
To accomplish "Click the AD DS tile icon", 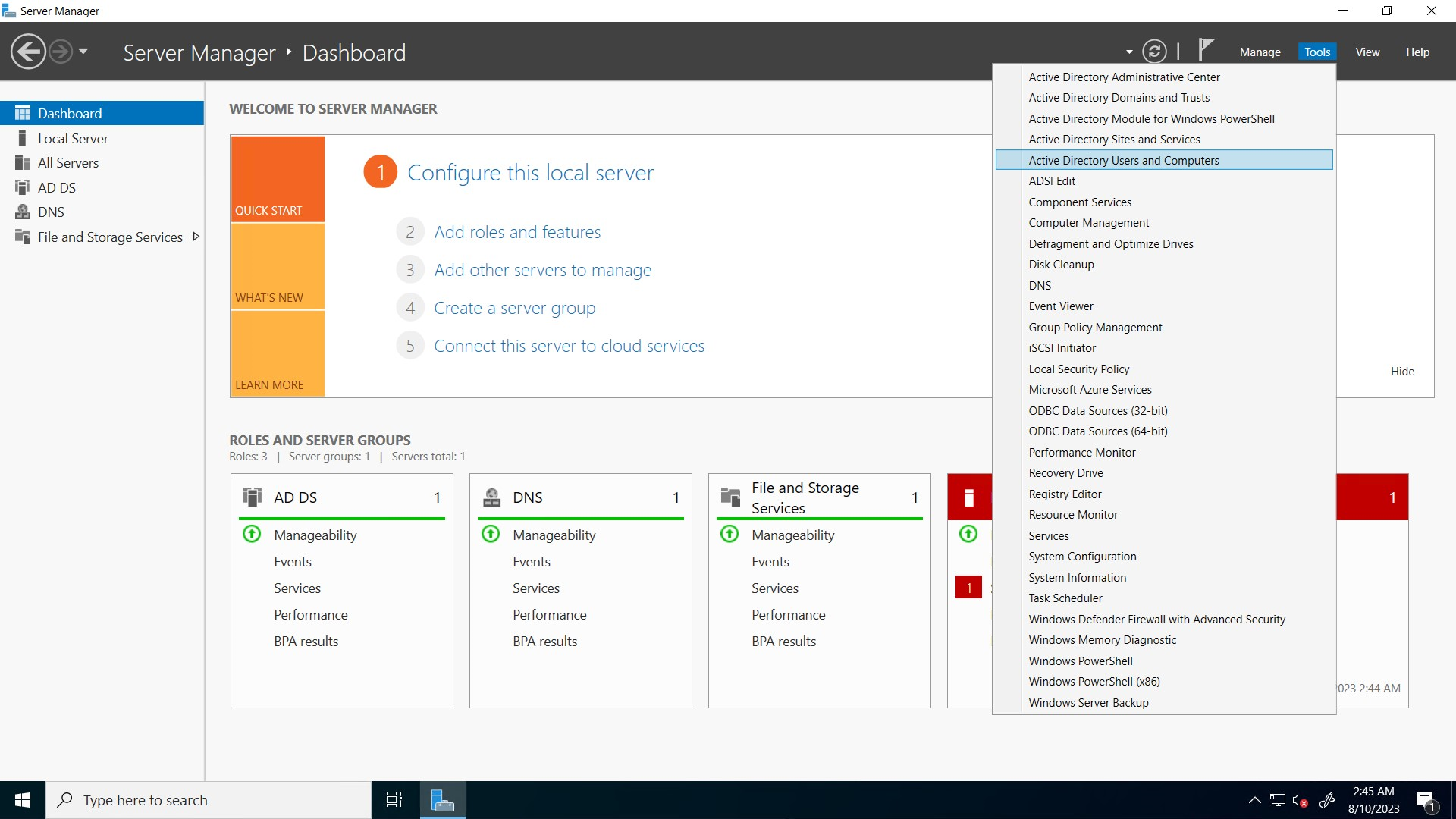I will [252, 497].
